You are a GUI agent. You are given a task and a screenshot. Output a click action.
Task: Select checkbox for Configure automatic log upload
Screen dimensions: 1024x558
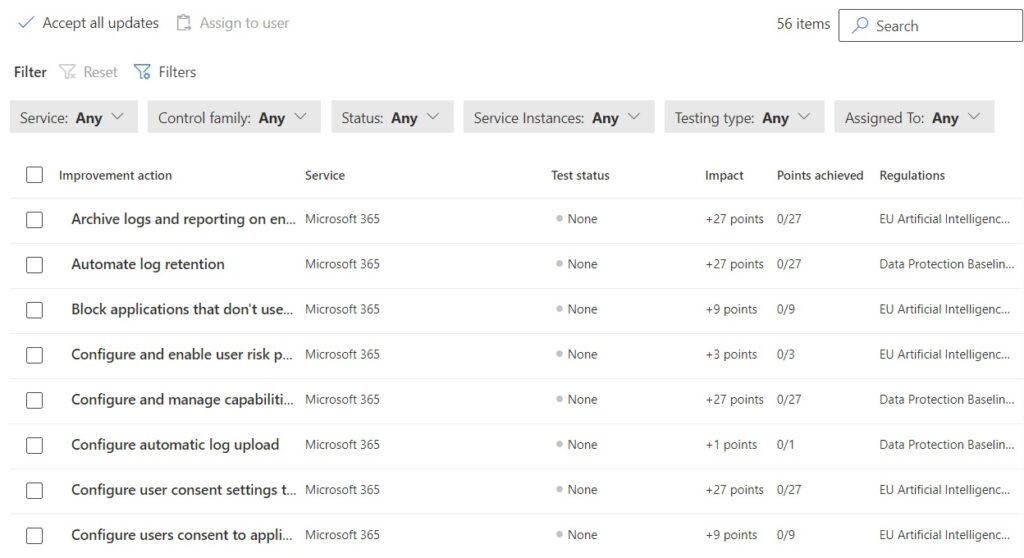35,445
